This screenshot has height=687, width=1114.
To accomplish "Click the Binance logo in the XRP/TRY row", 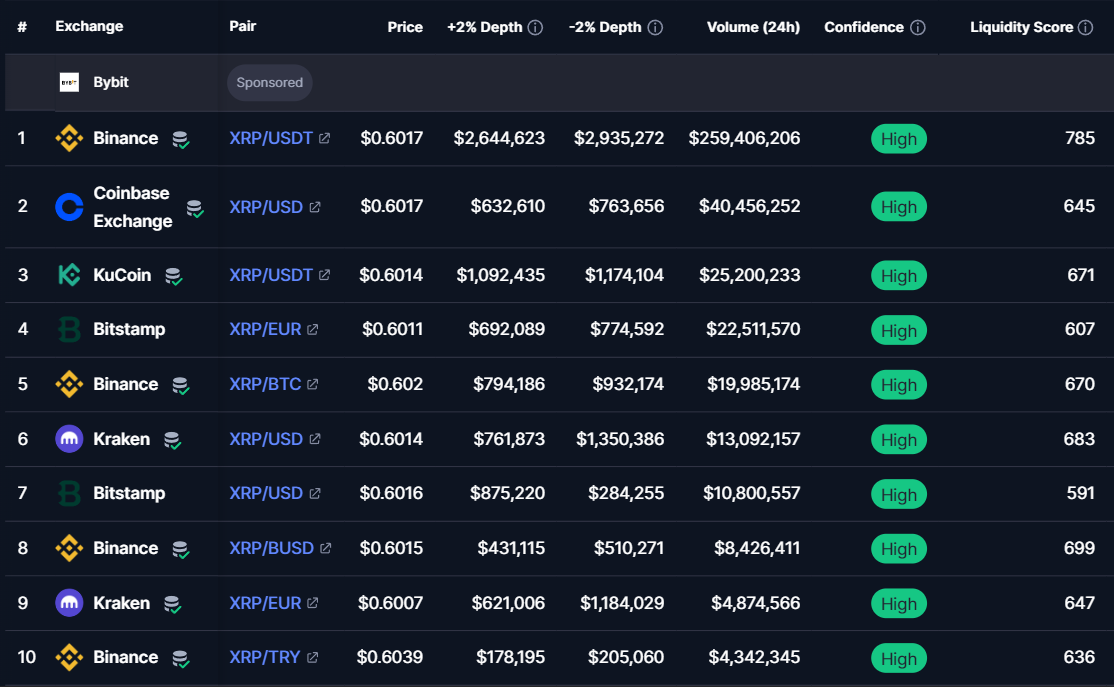I will pyautogui.click(x=69, y=657).
